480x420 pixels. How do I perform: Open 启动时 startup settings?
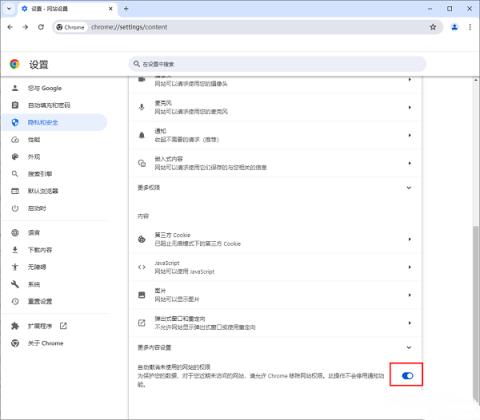37,208
